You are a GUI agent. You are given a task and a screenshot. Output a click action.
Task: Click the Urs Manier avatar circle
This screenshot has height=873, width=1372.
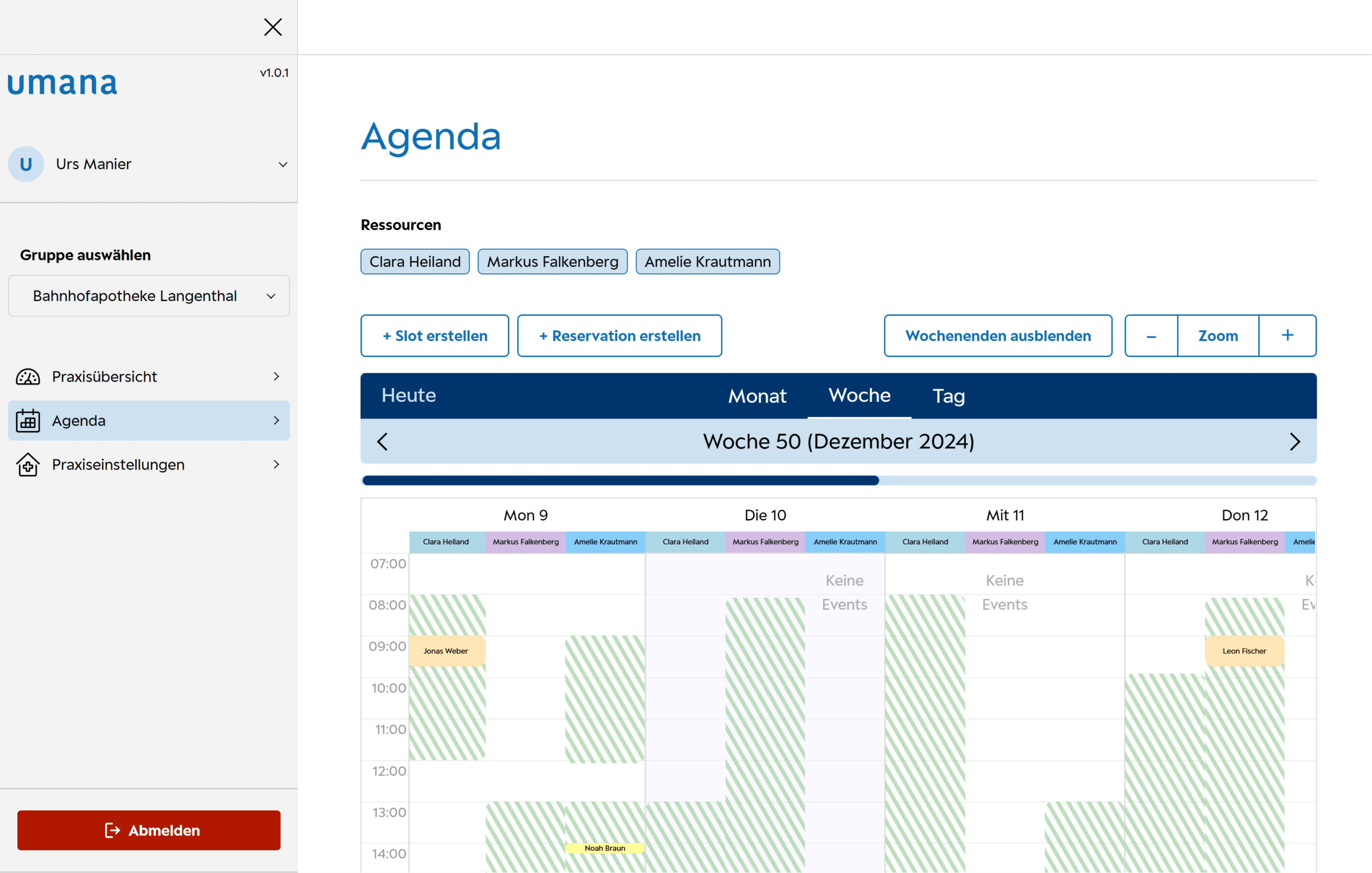pos(26,164)
